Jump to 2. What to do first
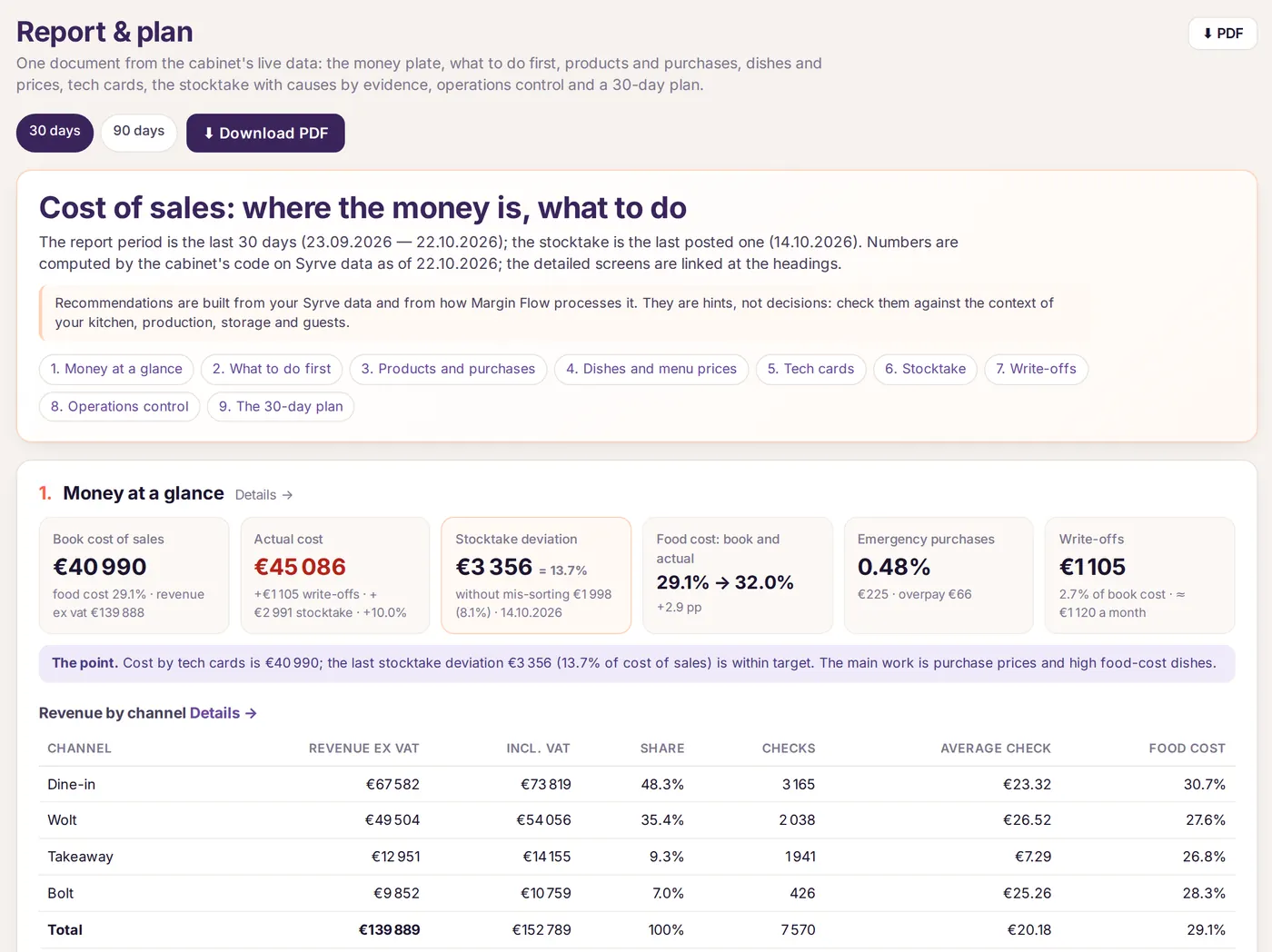This screenshot has height=952, width=1272. click(272, 369)
